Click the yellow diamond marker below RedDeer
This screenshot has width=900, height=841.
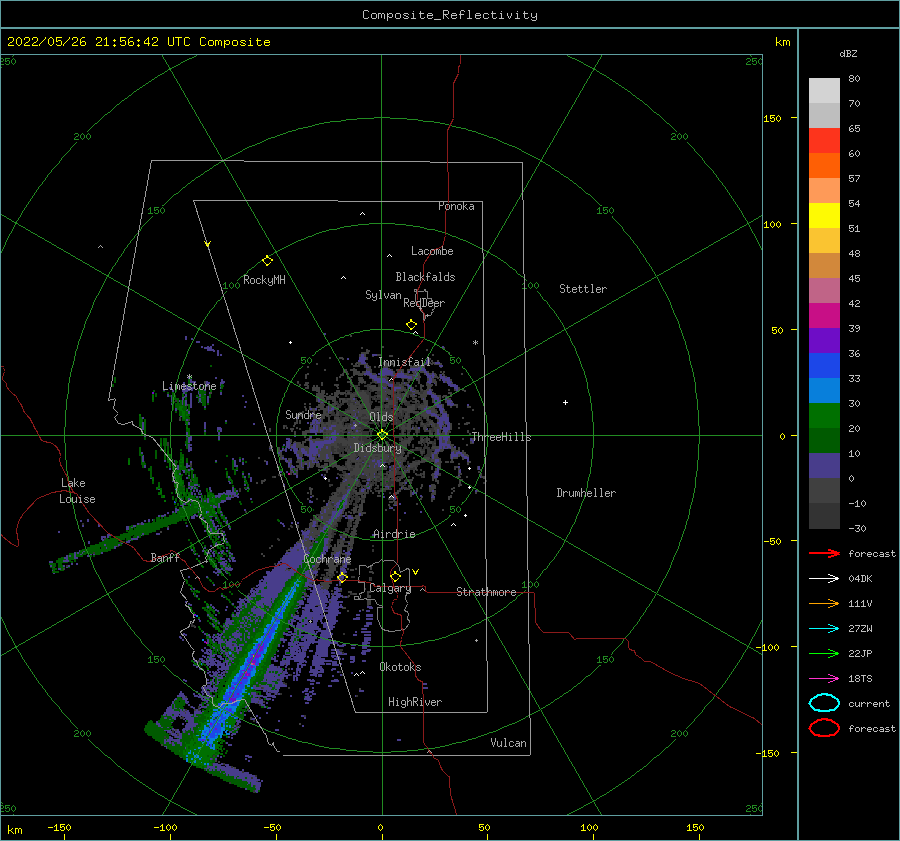(x=412, y=324)
